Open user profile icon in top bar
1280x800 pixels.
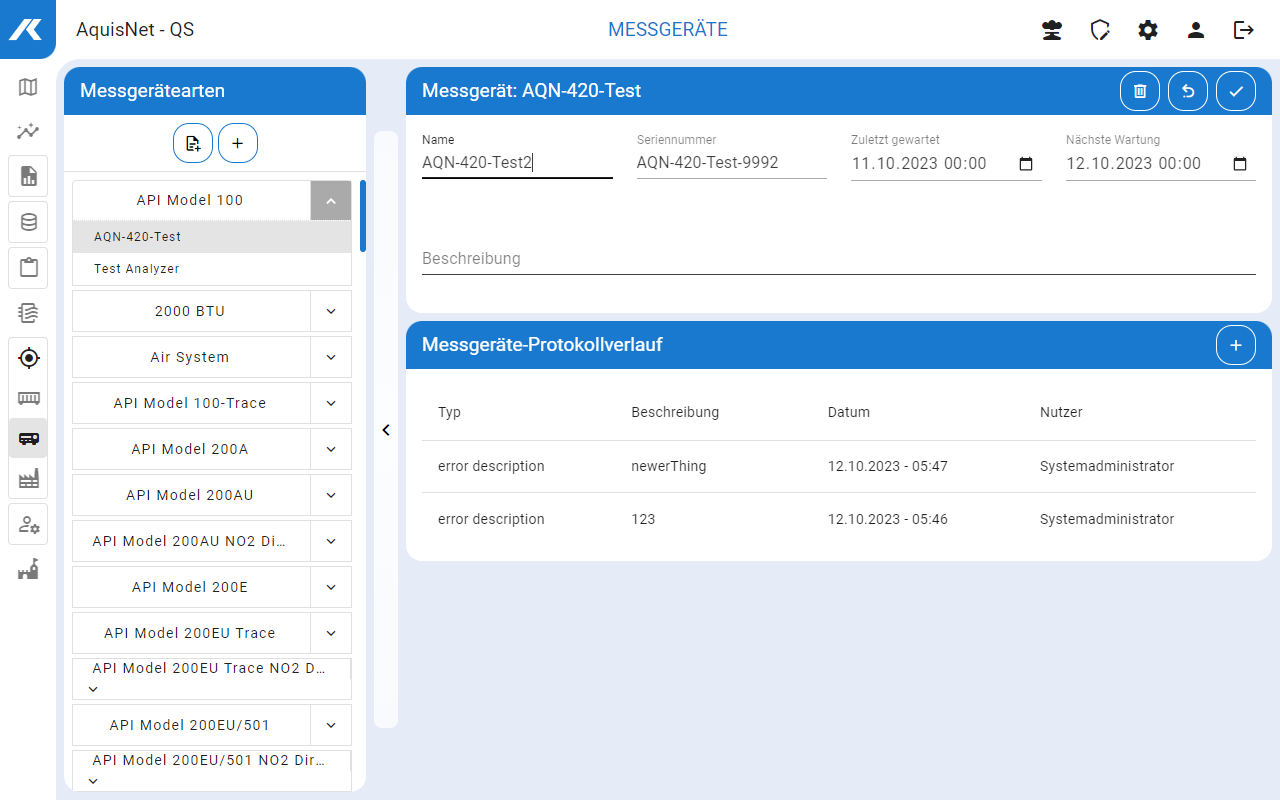pyautogui.click(x=1196, y=30)
